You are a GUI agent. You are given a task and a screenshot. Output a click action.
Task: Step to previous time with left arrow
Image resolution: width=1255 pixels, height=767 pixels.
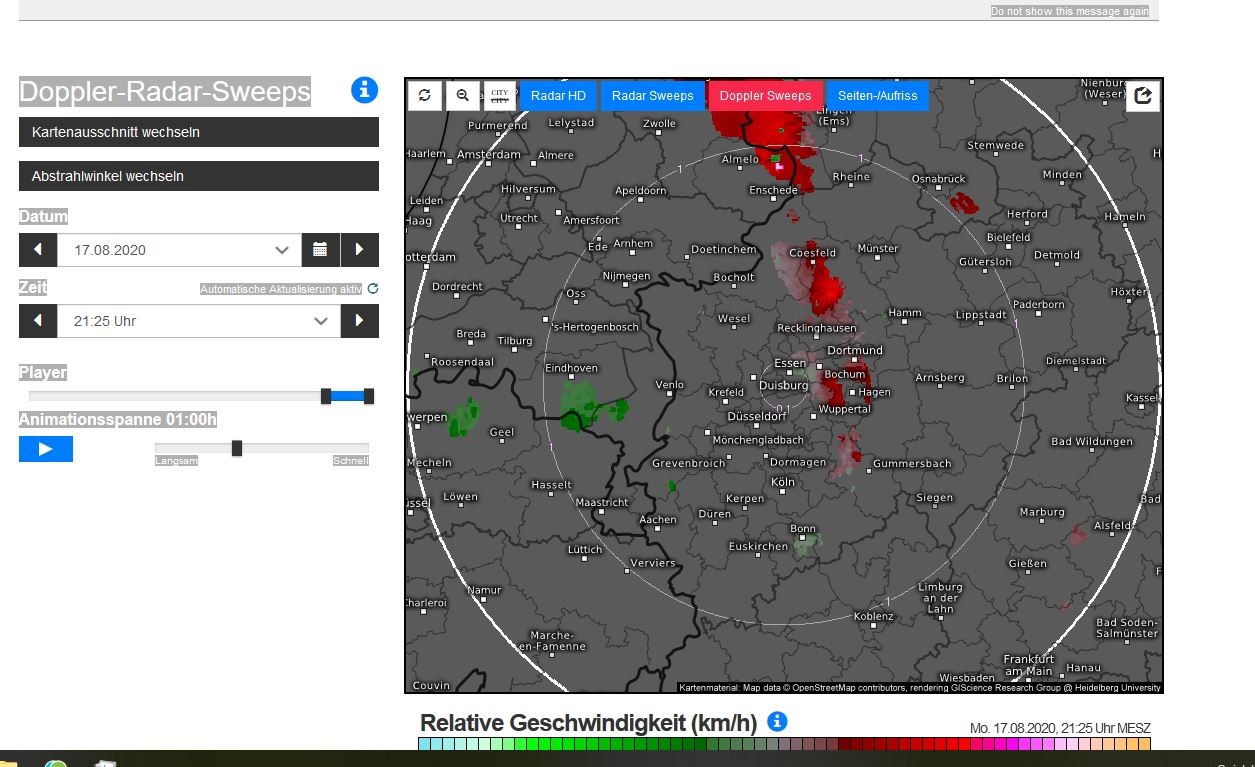pyautogui.click(x=38, y=321)
